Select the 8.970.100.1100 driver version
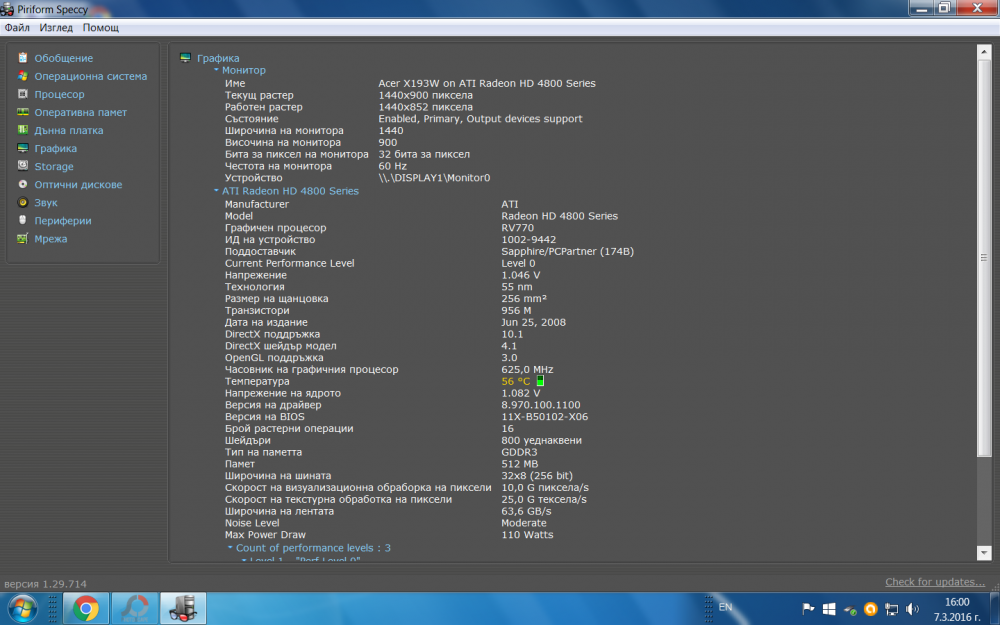Viewport: 1000px width, 625px height. click(541, 405)
